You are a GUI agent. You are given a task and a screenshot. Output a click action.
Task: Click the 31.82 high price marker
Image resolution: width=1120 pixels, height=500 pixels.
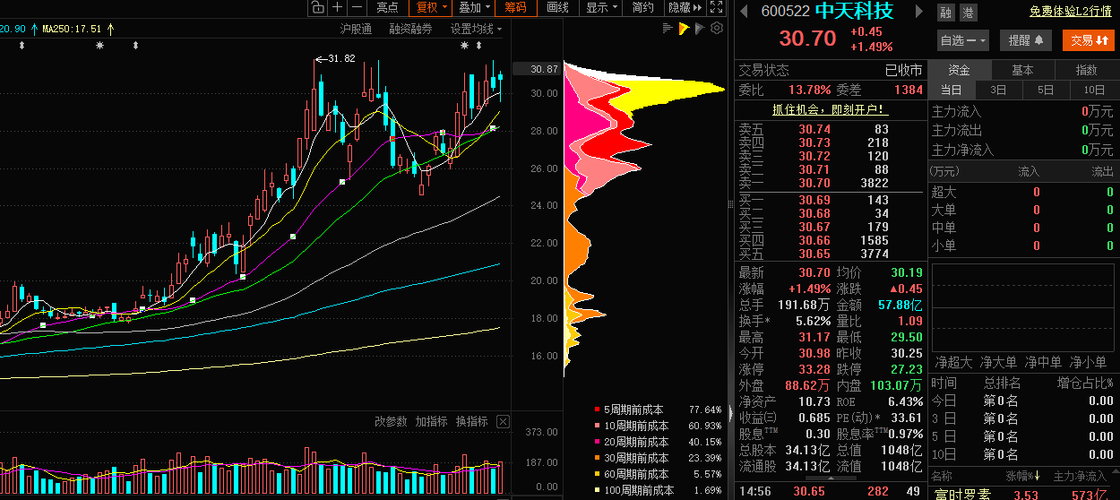click(335, 59)
